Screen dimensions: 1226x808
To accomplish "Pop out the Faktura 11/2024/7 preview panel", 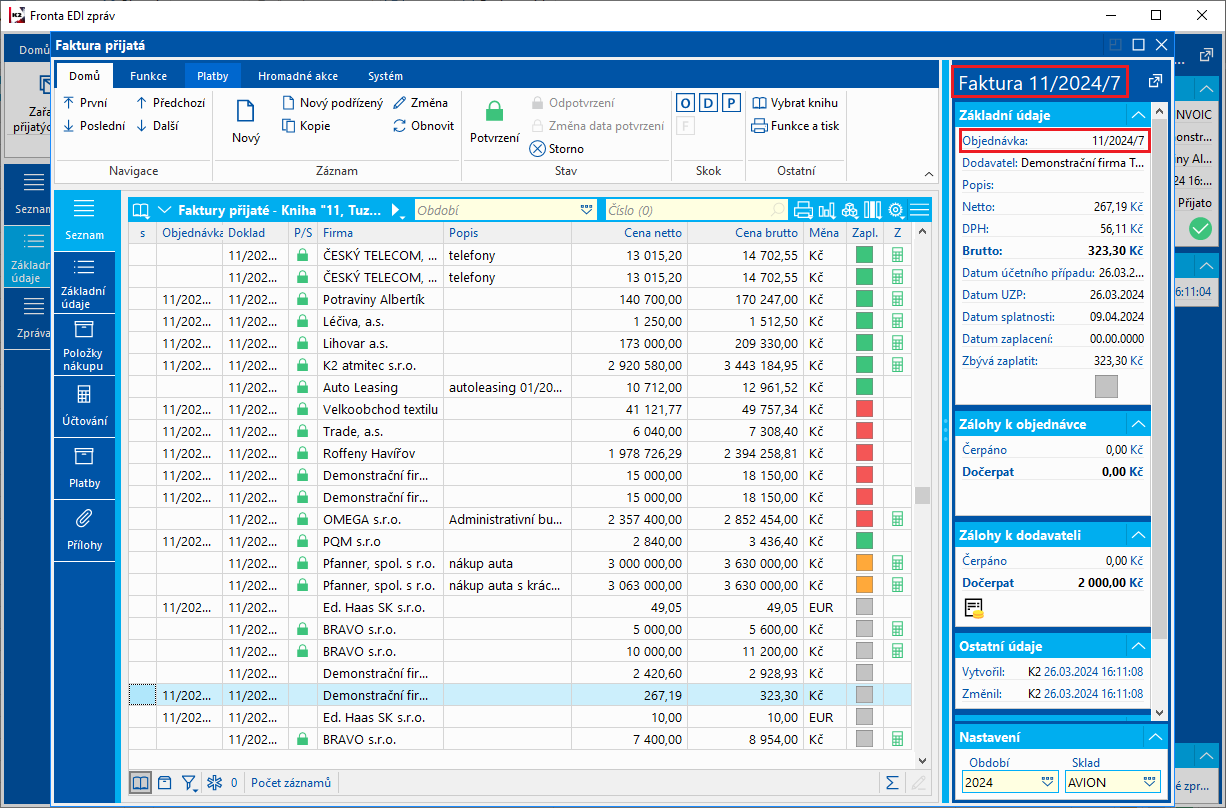I will [x=1155, y=81].
